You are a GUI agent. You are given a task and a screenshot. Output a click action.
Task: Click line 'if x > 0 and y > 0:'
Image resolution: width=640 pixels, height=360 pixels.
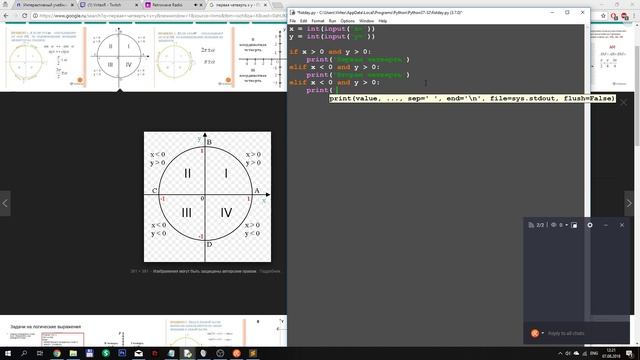[x=330, y=52]
